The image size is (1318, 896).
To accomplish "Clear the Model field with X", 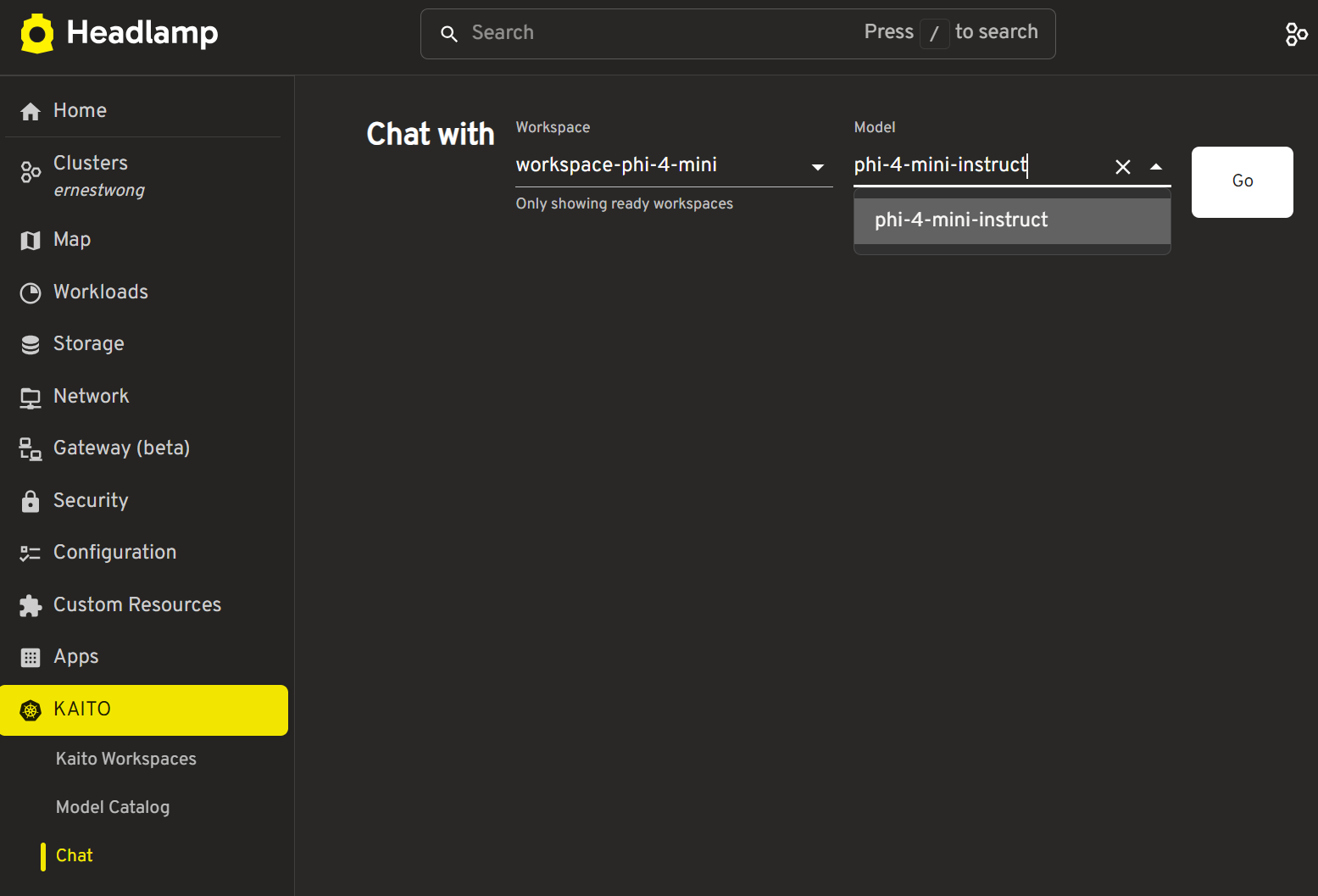I will [x=1123, y=167].
